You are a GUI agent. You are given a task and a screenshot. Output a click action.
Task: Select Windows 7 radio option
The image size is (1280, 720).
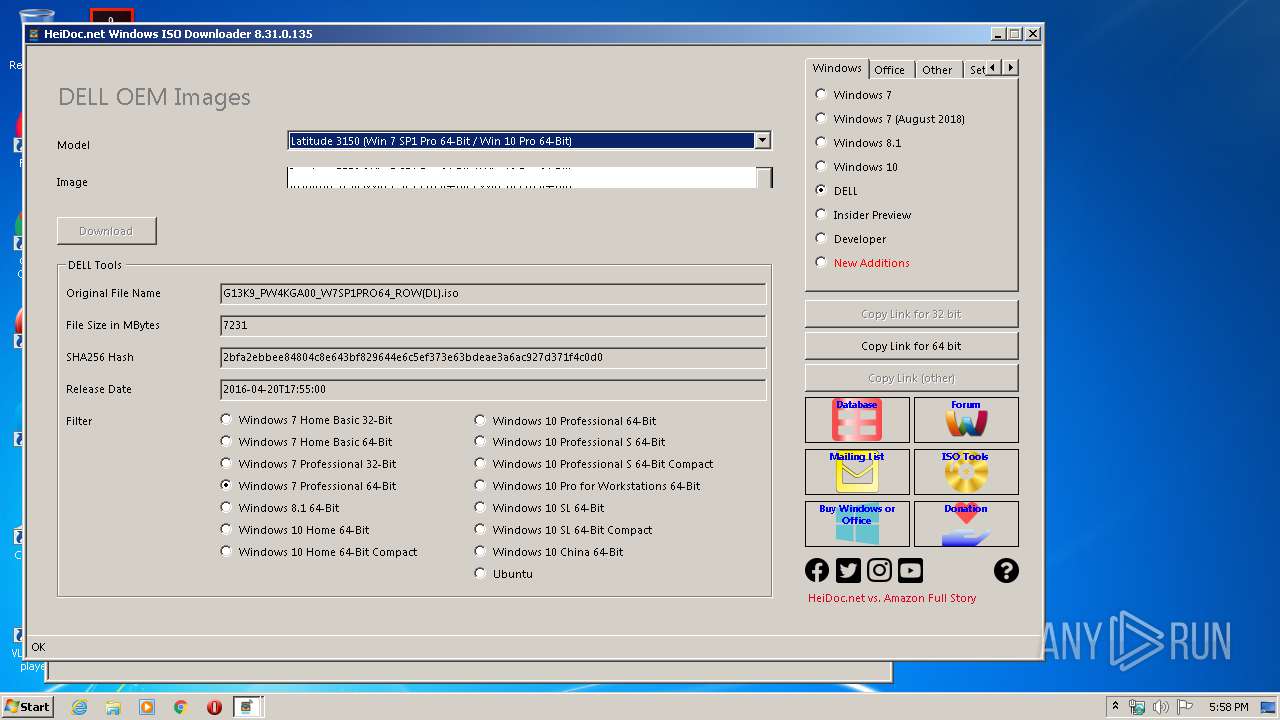821,94
